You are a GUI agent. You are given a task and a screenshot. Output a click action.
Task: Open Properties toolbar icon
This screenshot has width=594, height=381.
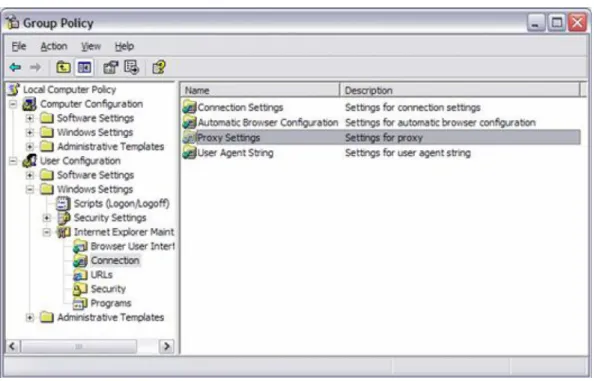click(x=111, y=67)
